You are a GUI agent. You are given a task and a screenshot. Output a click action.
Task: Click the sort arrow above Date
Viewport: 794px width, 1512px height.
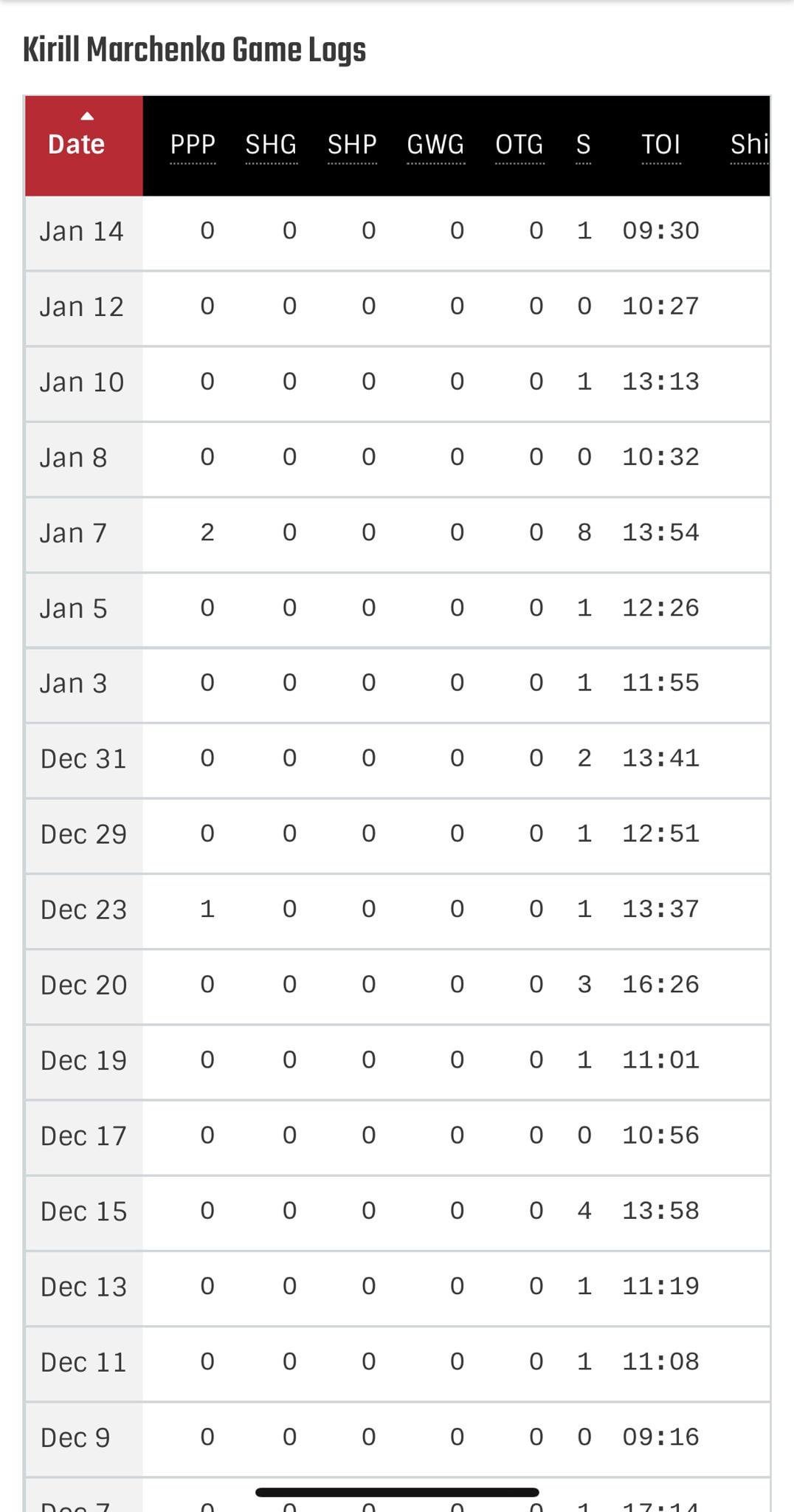click(87, 116)
